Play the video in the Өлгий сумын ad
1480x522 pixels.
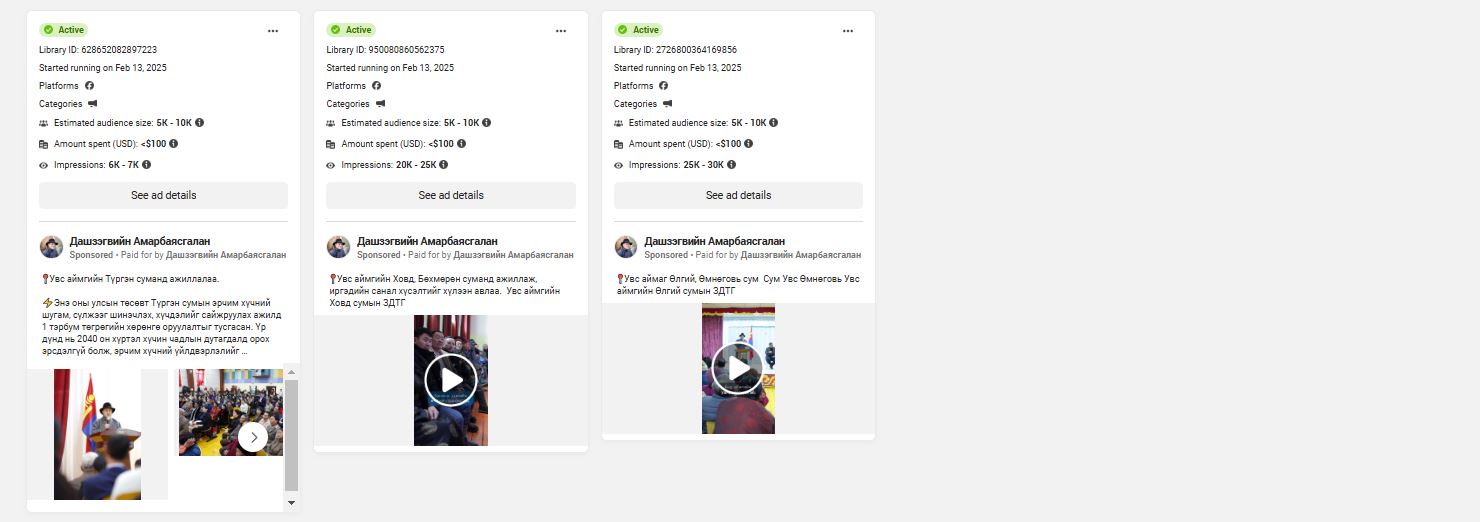738,369
